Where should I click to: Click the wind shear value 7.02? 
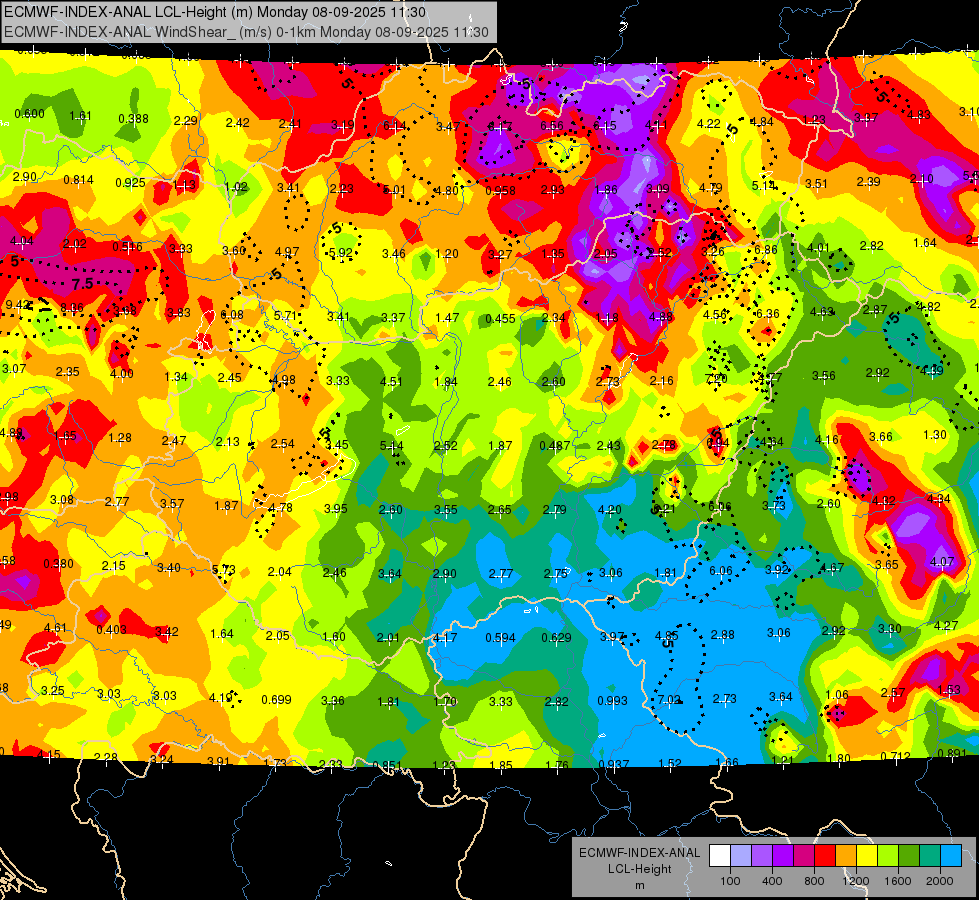[669, 700]
